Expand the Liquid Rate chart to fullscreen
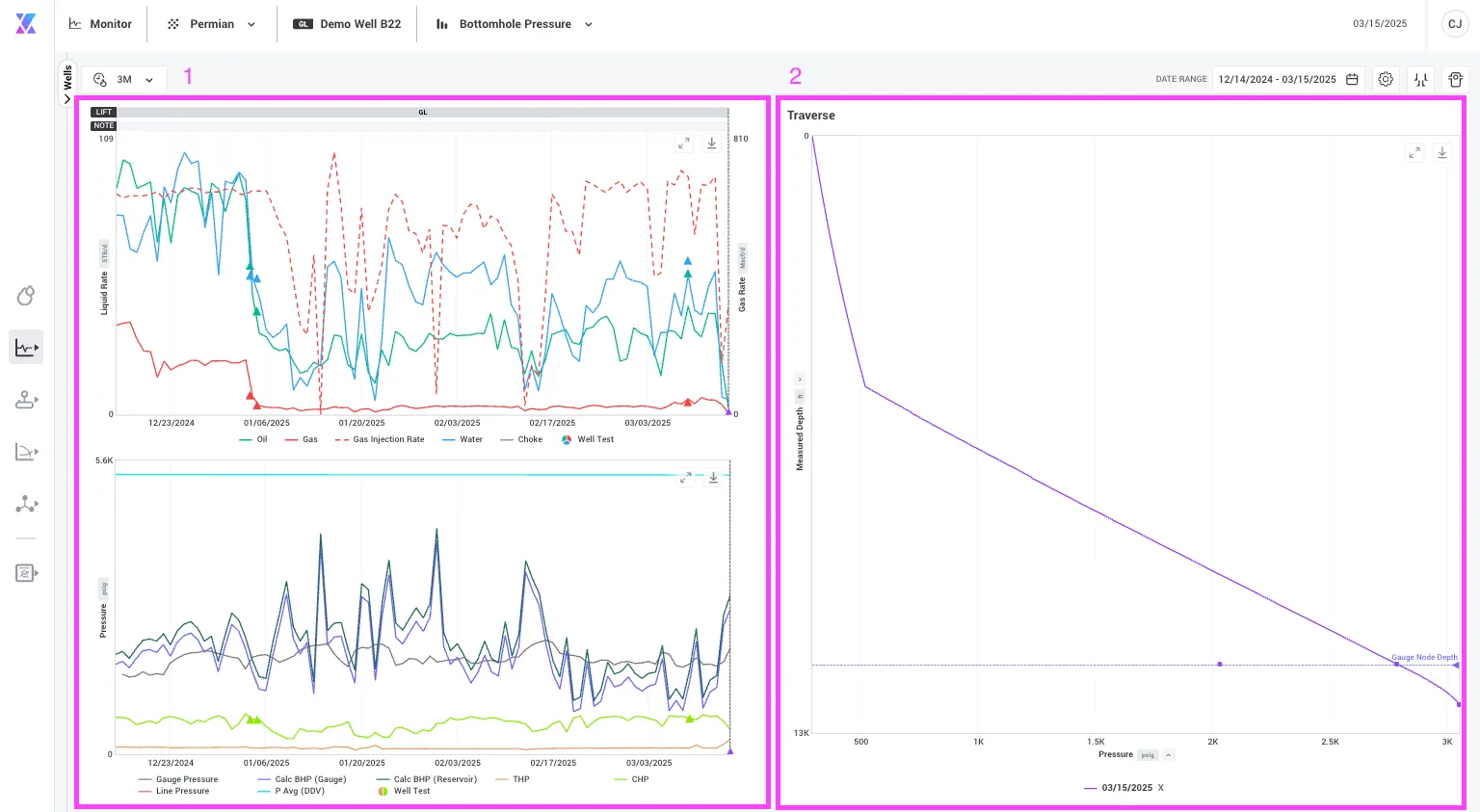Screen dimensions: 1480x812 tap(684, 144)
